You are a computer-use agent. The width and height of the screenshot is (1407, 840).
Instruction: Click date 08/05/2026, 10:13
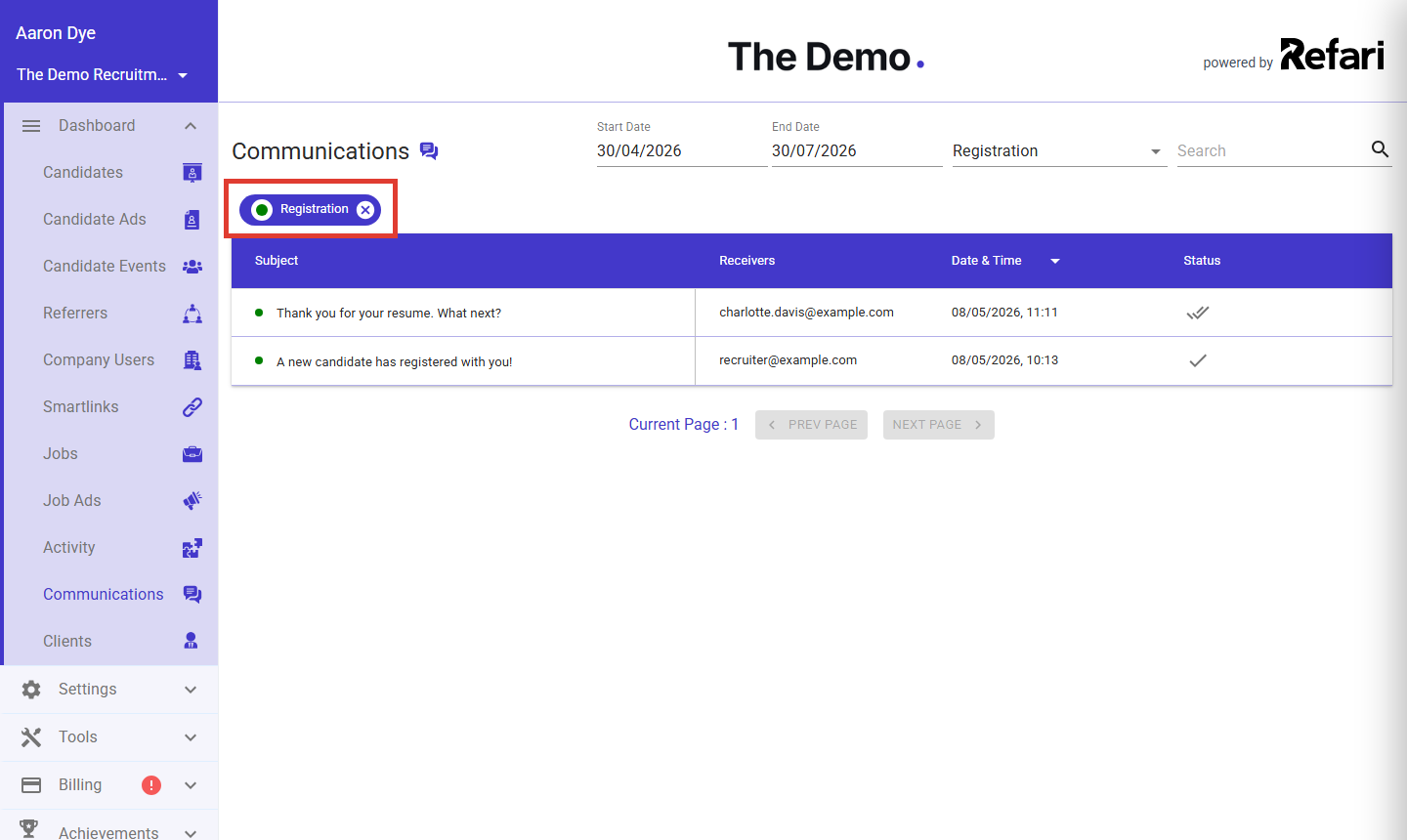click(x=1004, y=360)
